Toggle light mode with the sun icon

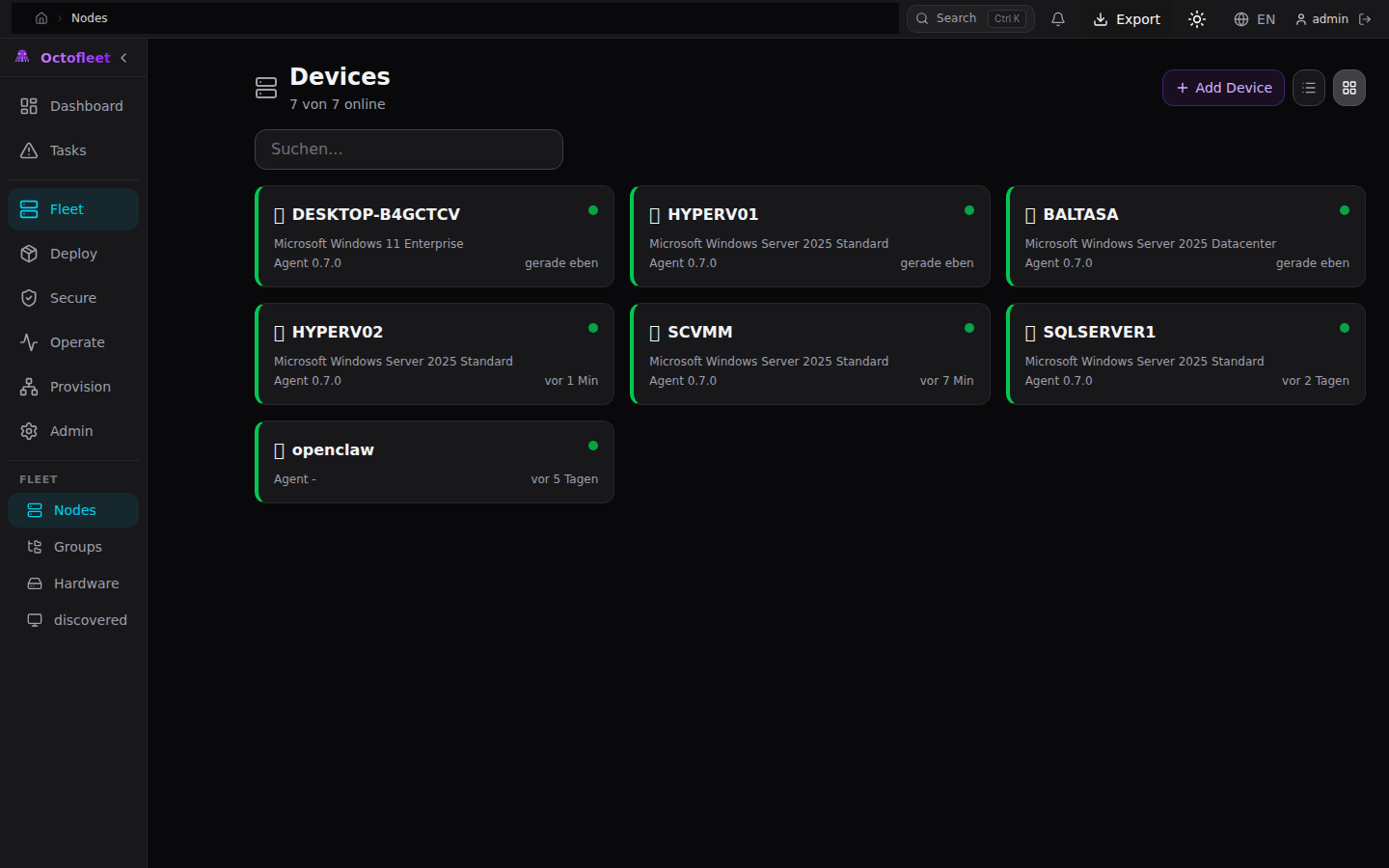click(1196, 18)
